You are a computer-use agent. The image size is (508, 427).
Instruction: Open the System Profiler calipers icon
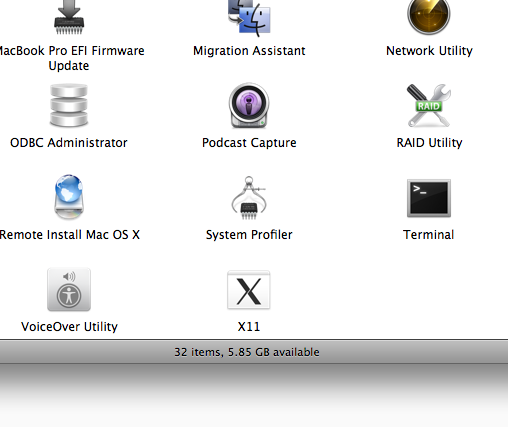(249, 198)
